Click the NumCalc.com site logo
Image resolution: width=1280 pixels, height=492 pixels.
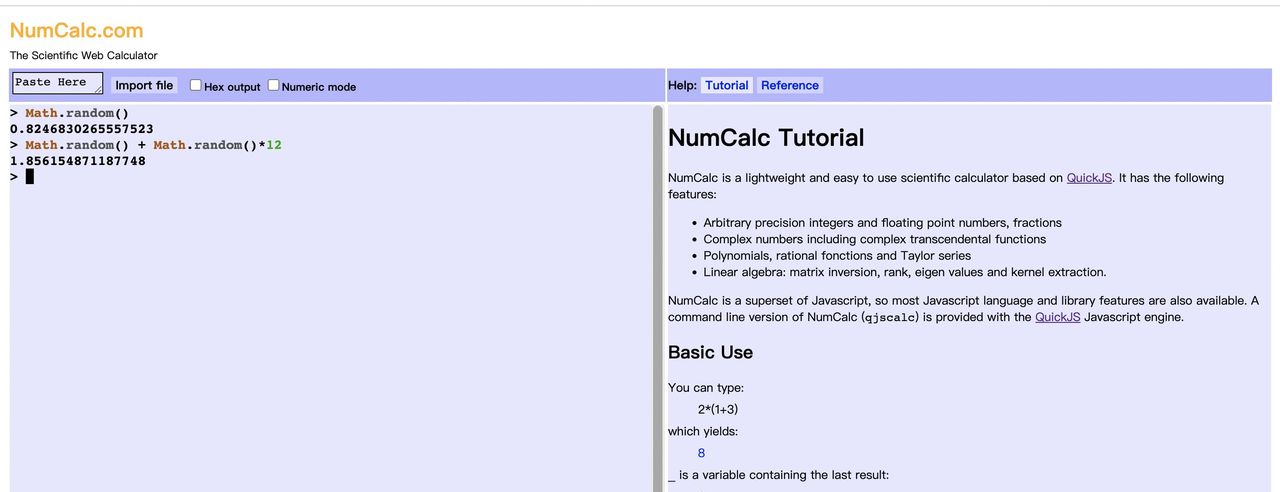click(x=76, y=30)
